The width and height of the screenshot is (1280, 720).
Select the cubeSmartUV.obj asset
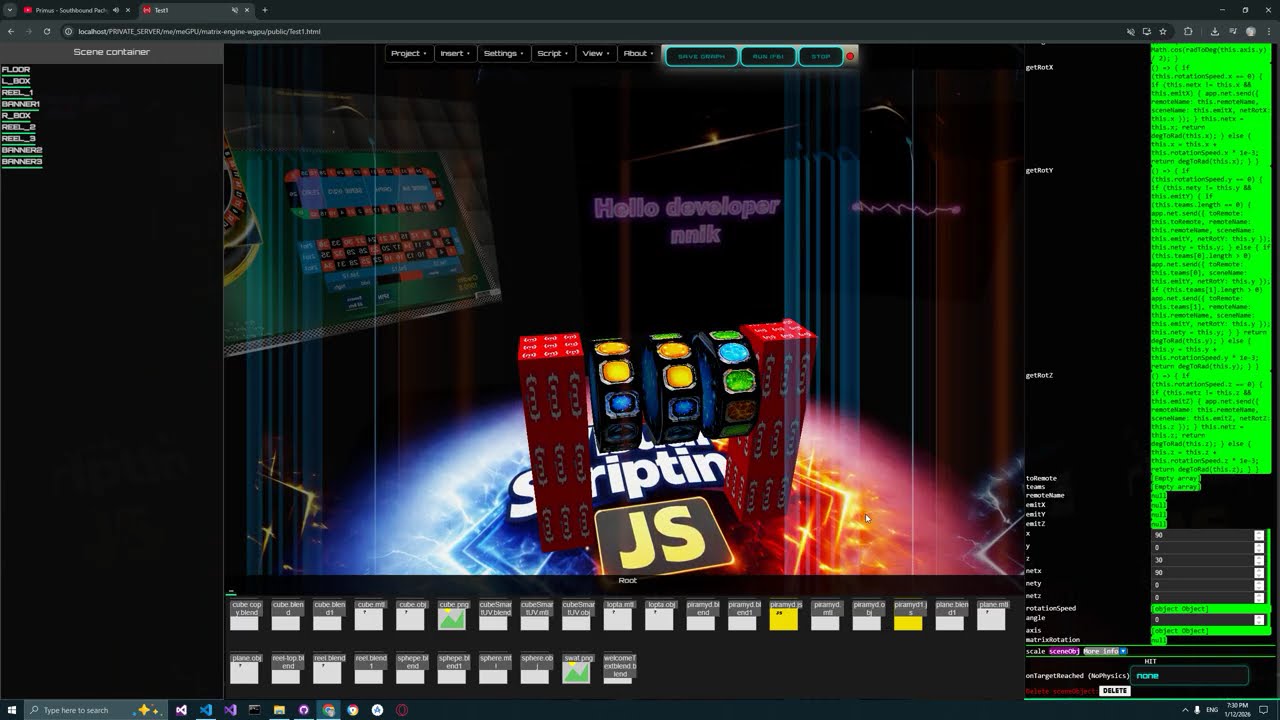coord(577,614)
